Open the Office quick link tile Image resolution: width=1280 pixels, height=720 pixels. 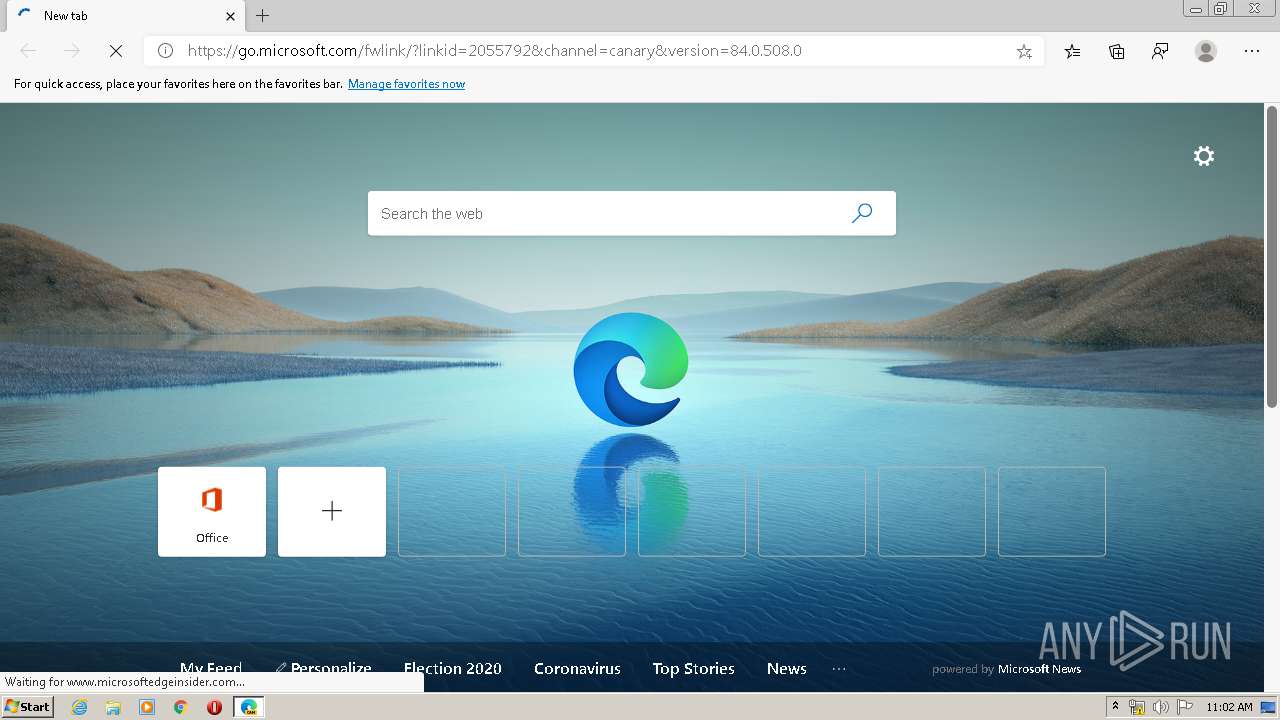tap(212, 511)
